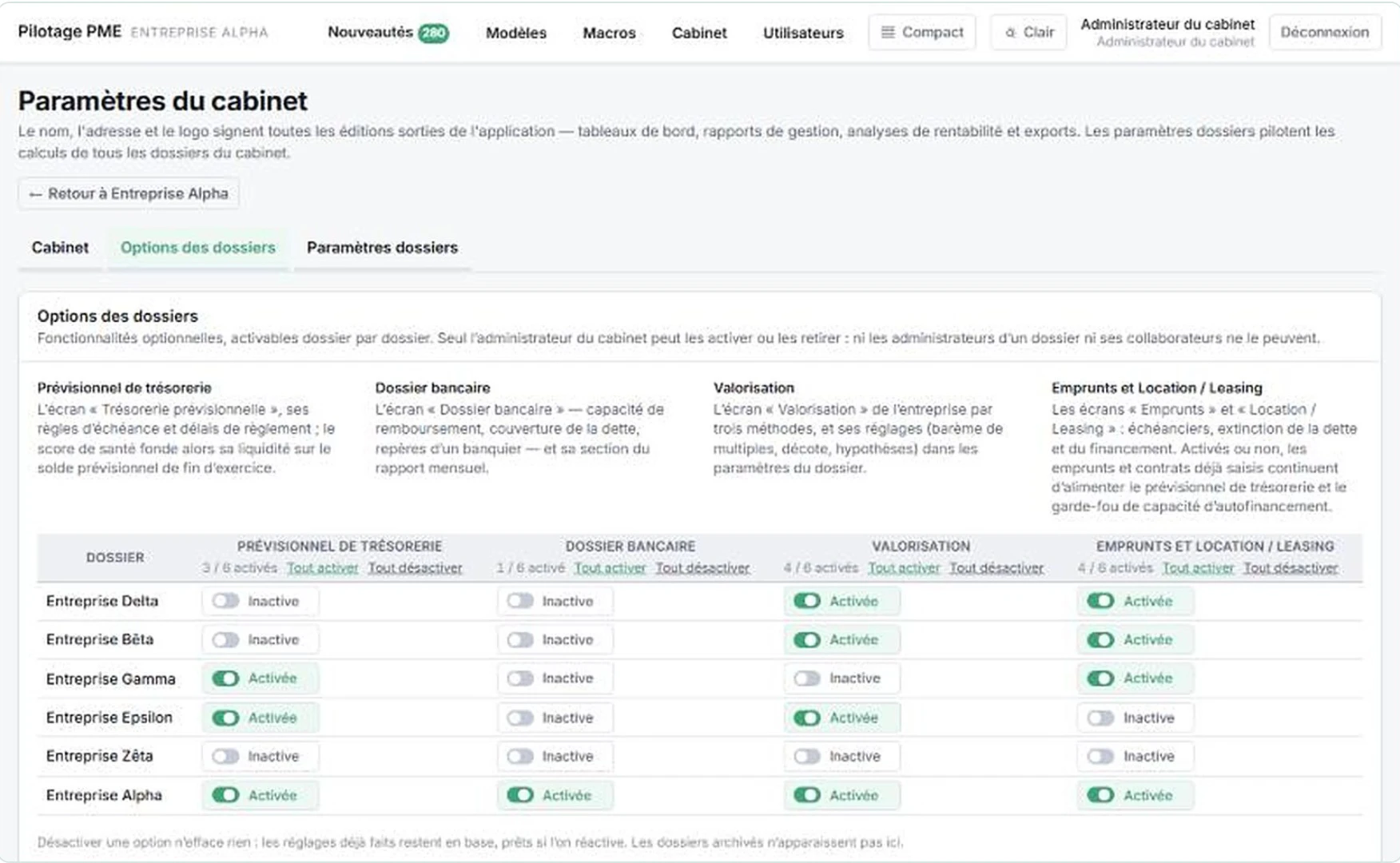Switch to the Clair theme
Image resolution: width=1400 pixels, height=863 pixels.
(x=1028, y=33)
